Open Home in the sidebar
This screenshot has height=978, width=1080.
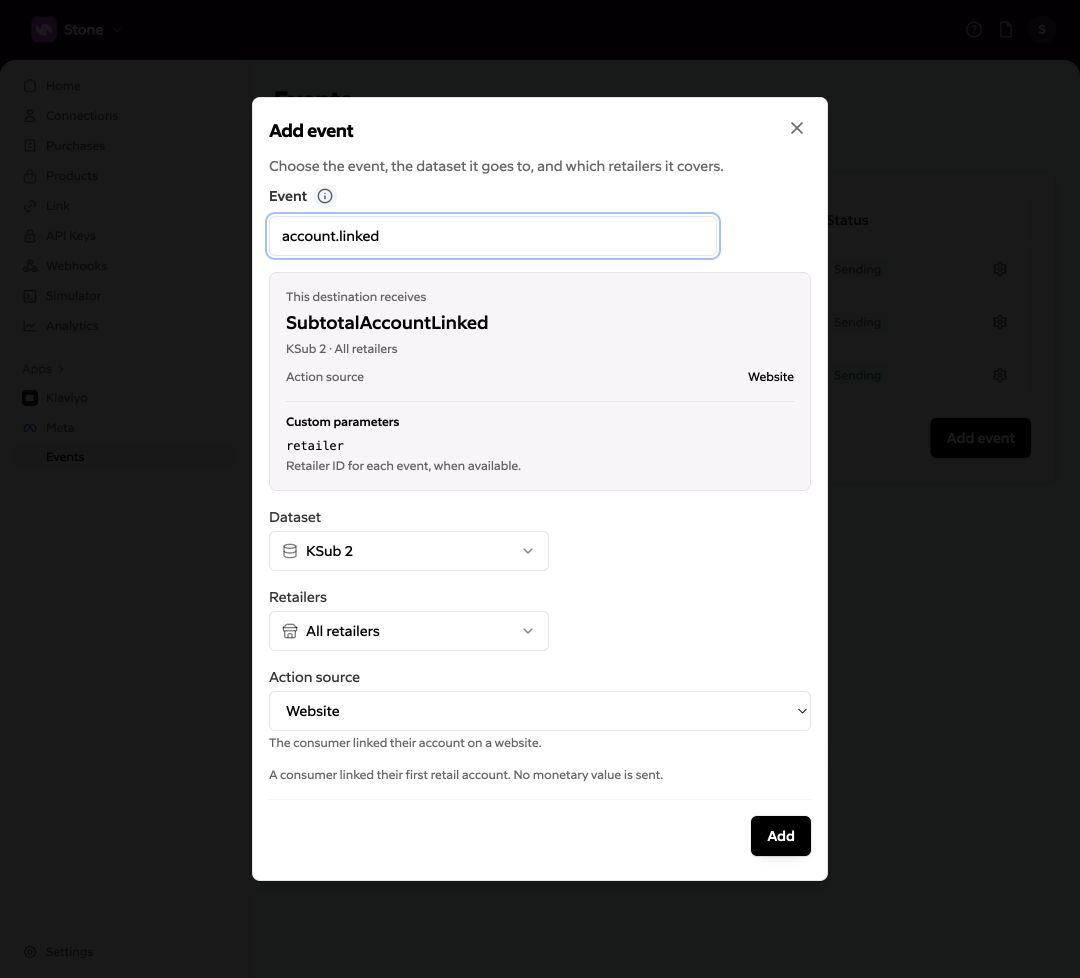tap(63, 86)
